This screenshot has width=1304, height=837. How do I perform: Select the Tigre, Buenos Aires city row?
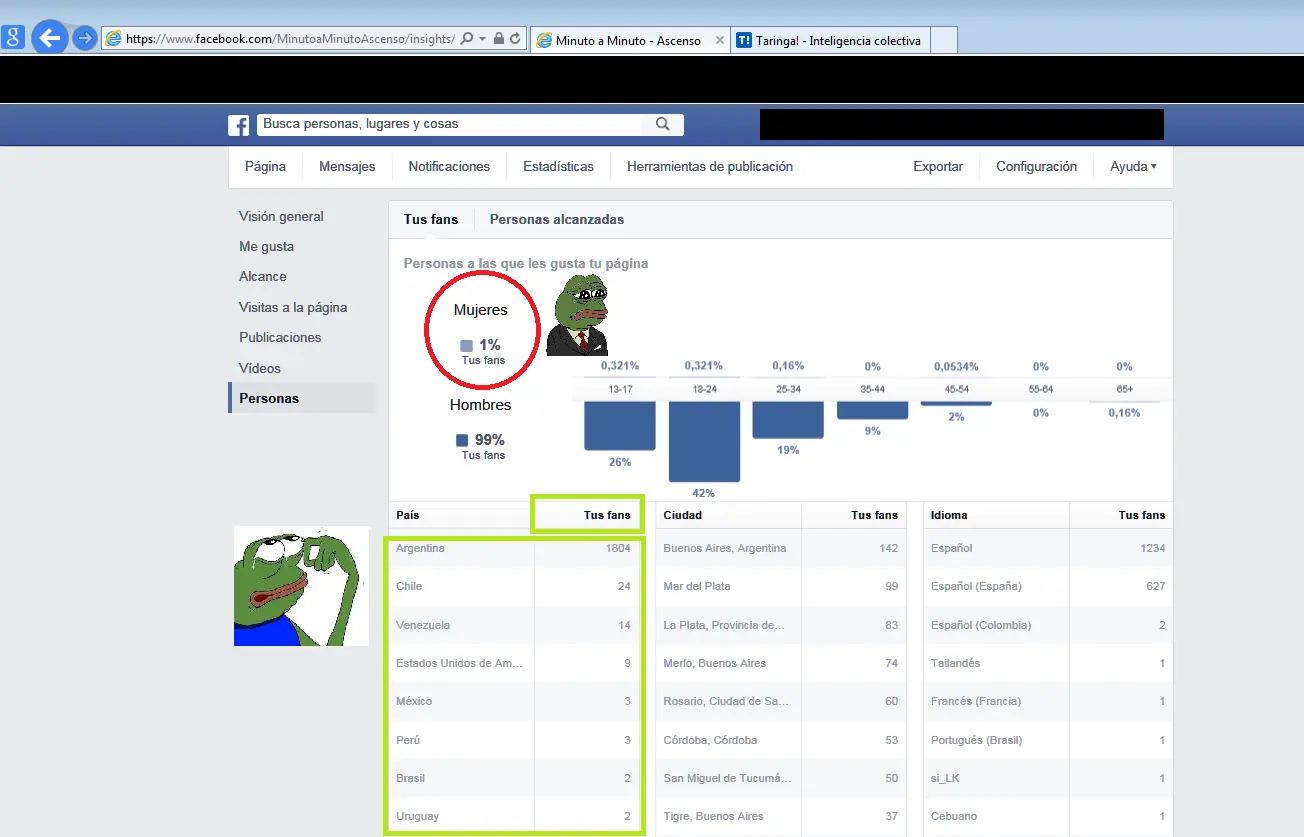781,816
